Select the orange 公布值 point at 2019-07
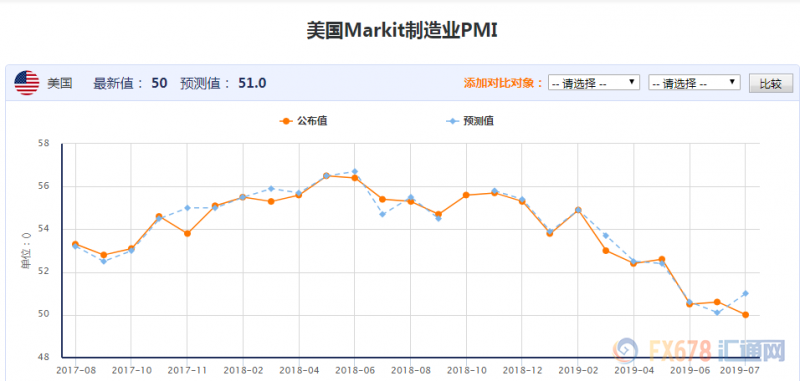Viewport: 800px width, 381px height. [745, 315]
